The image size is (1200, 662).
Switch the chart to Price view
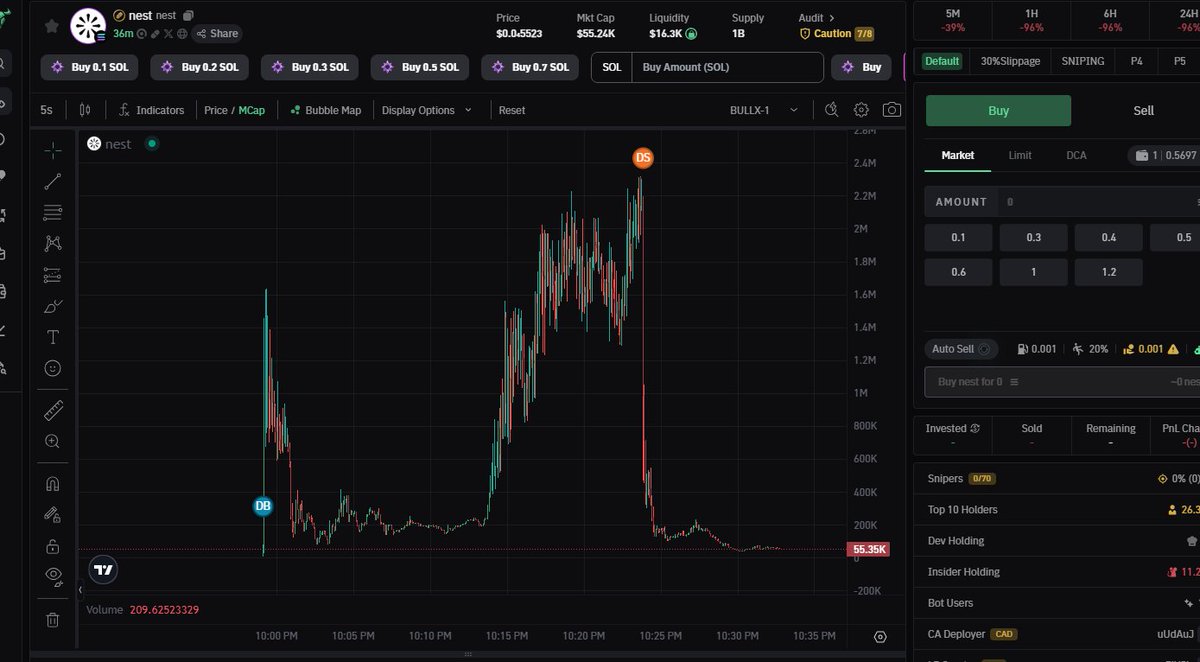pyautogui.click(x=216, y=110)
